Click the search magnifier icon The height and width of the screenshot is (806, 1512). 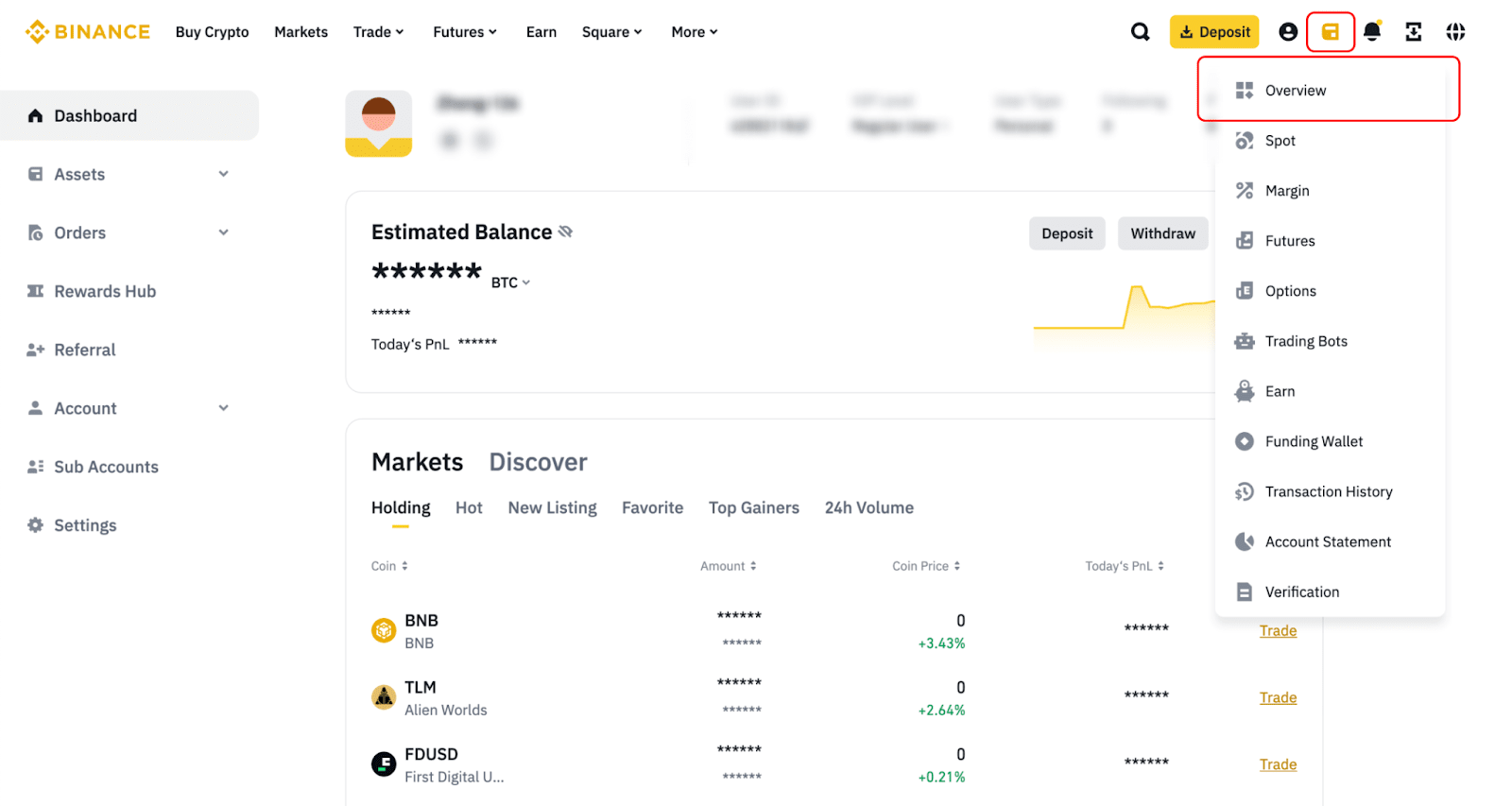1140,32
